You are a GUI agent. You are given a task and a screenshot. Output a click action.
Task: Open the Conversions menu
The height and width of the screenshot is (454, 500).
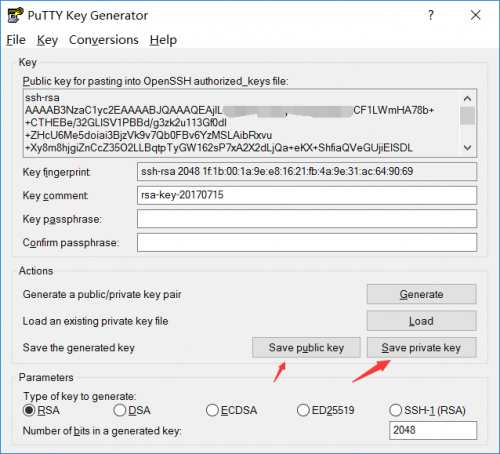click(x=104, y=40)
